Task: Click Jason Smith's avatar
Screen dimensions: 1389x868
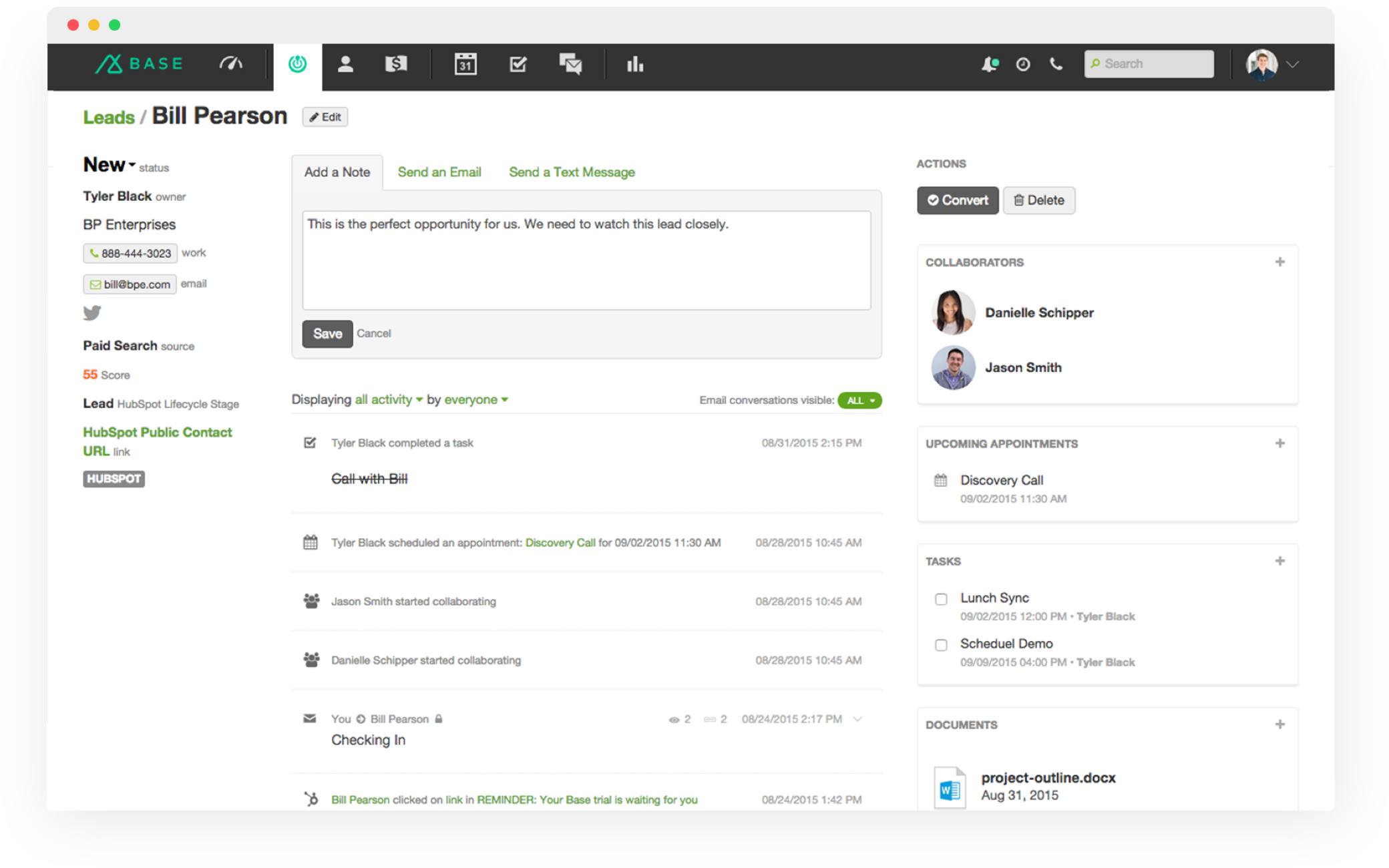Action: [x=954, y=367]
